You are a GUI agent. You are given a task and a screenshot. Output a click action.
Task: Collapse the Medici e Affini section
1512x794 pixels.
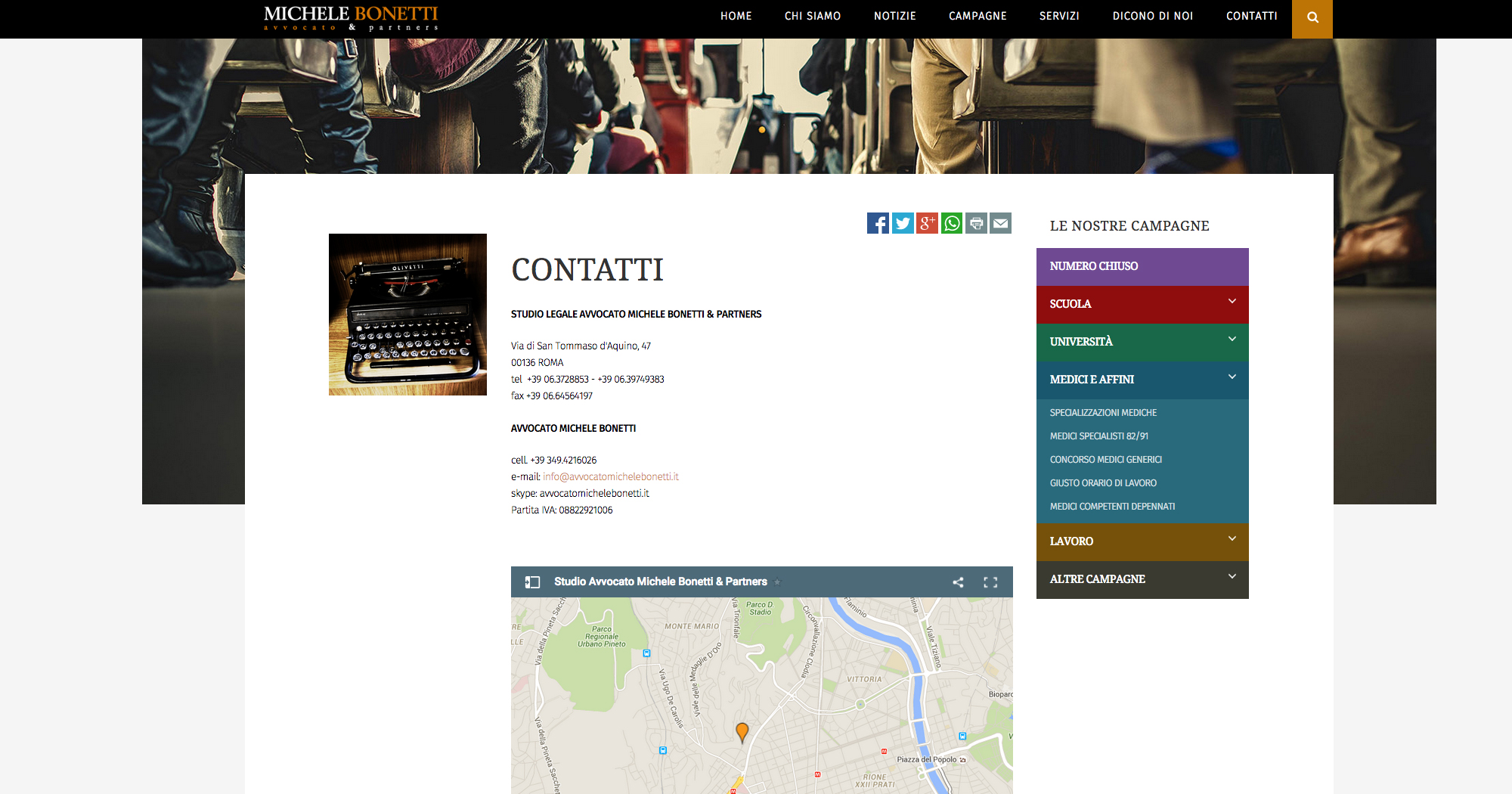point(1232,377)
